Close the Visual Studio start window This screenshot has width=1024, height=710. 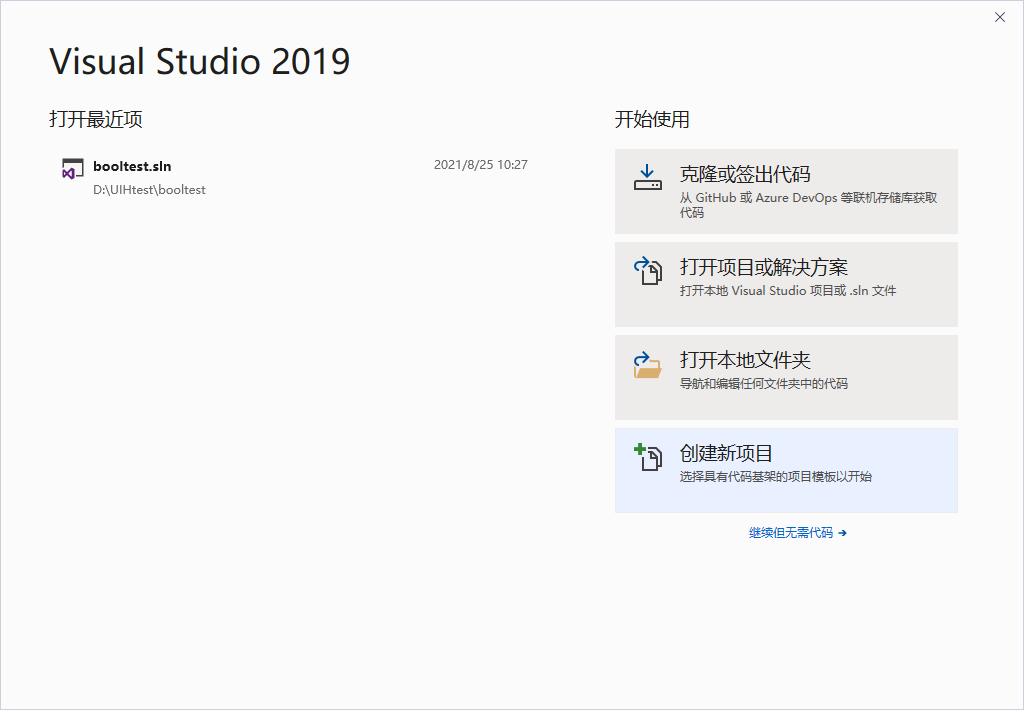tap(1000, 17)
